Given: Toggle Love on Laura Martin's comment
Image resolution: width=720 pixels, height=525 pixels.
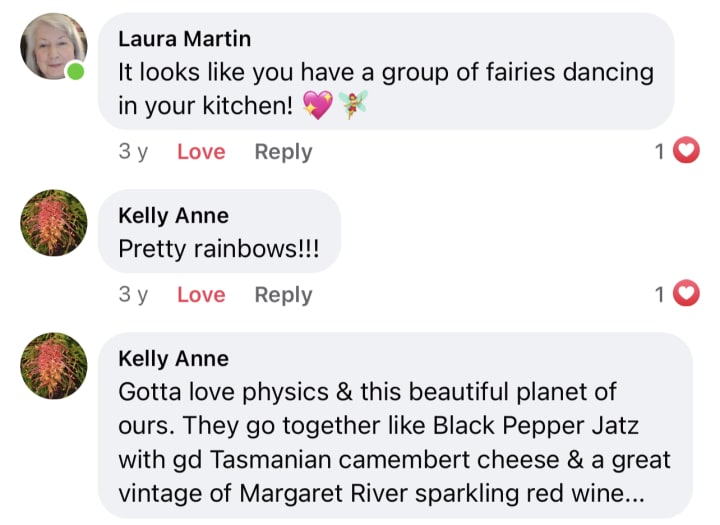Looking at the screenshot, I should coord(201,152).
